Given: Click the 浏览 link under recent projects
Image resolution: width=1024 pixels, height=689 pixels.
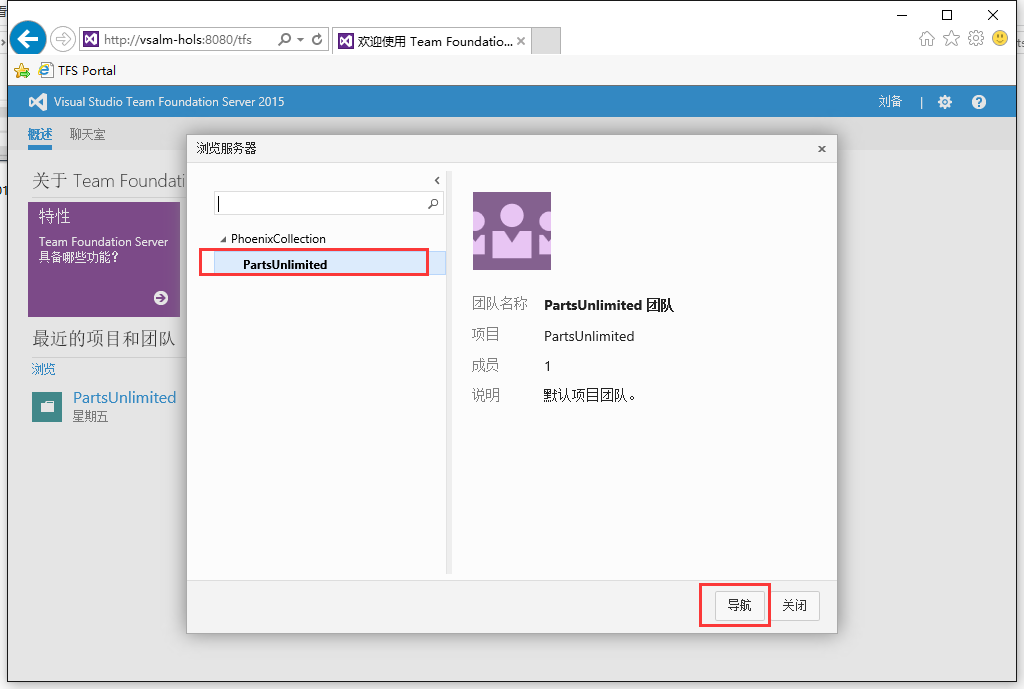Looking at the screenshot, I should tap(44, 369).
